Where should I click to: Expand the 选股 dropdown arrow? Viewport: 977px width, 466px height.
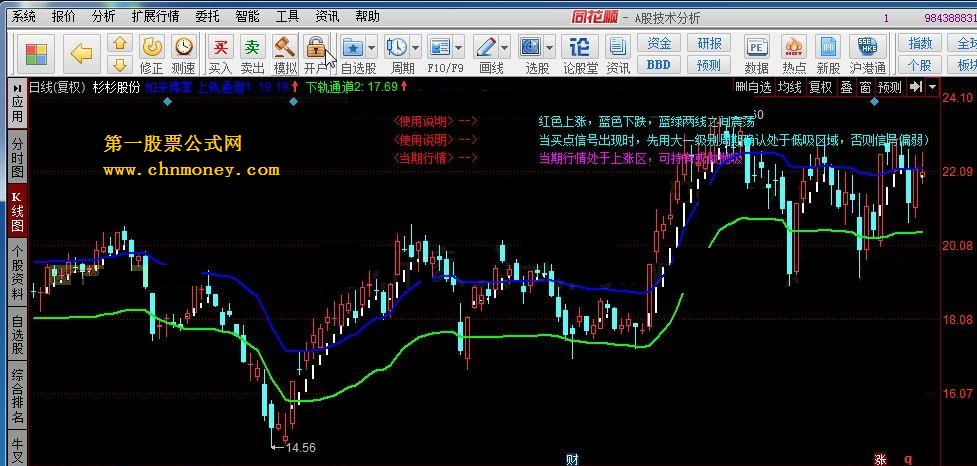[x=550, y=47]
